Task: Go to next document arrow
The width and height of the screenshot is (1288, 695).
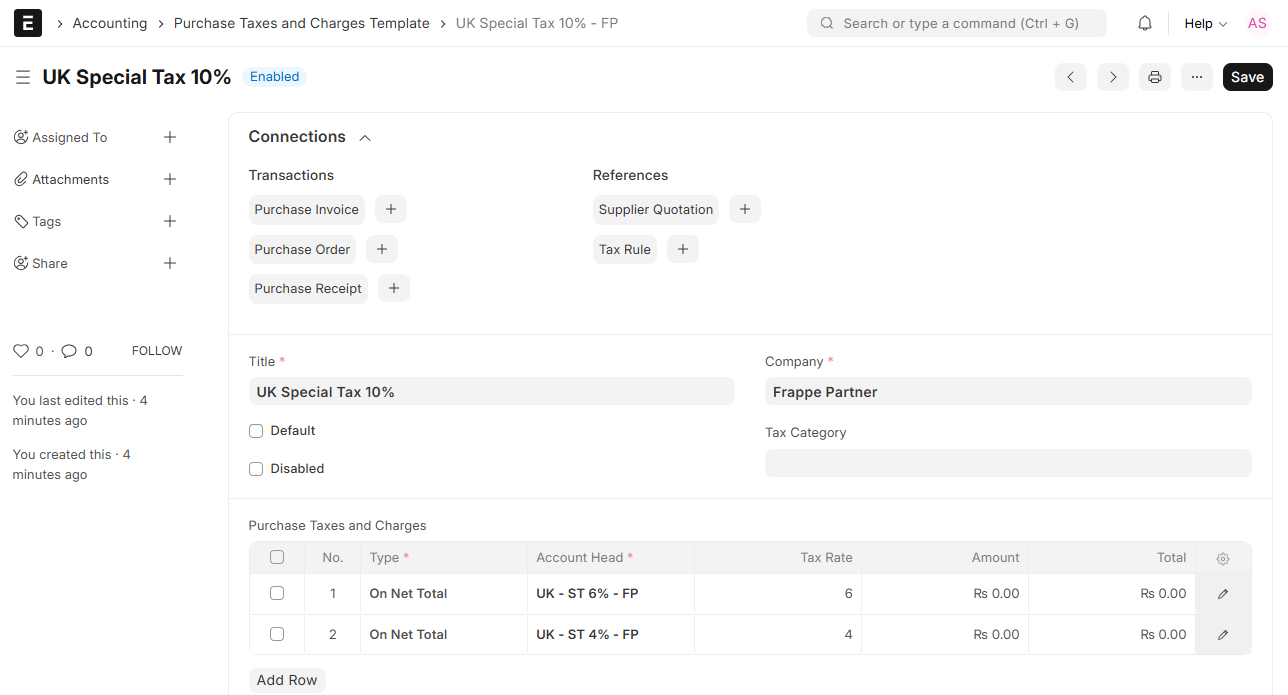Action: 1113,77
